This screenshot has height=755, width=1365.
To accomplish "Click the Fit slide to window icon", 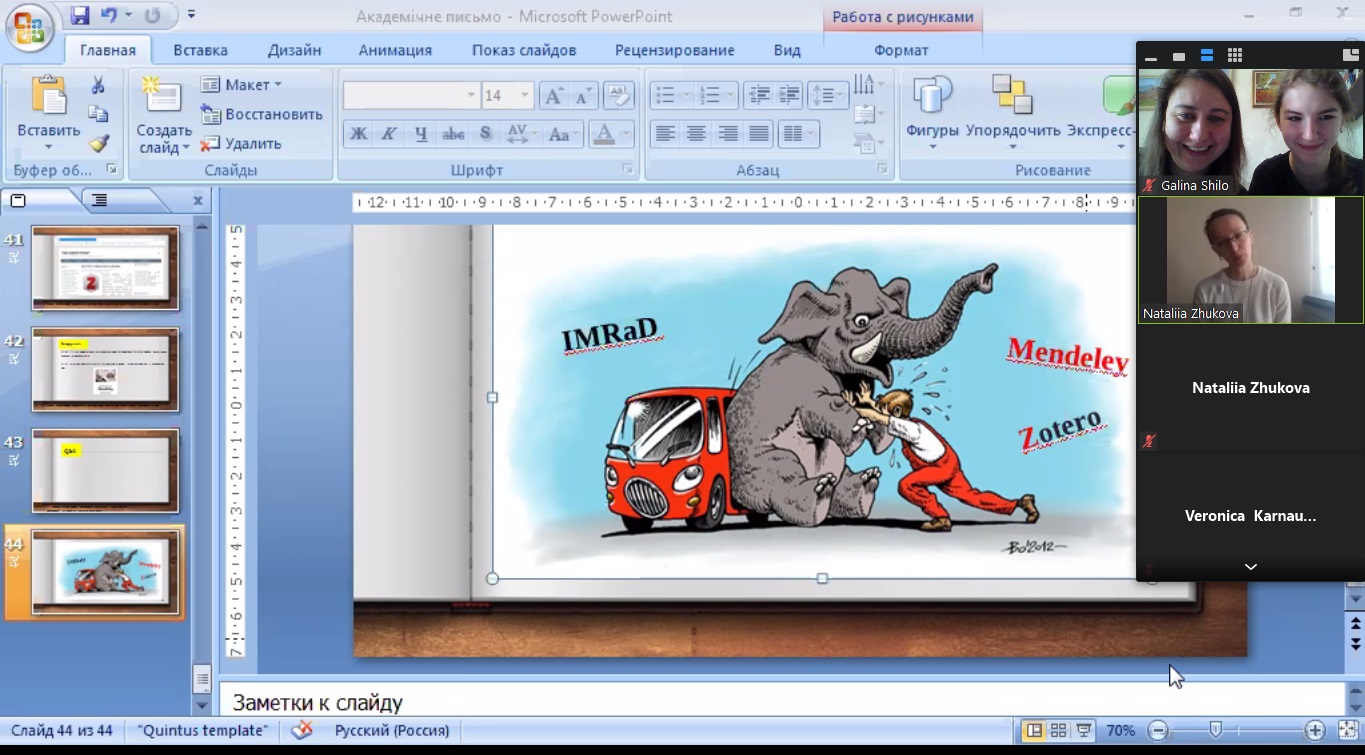I will [1346, 730].
